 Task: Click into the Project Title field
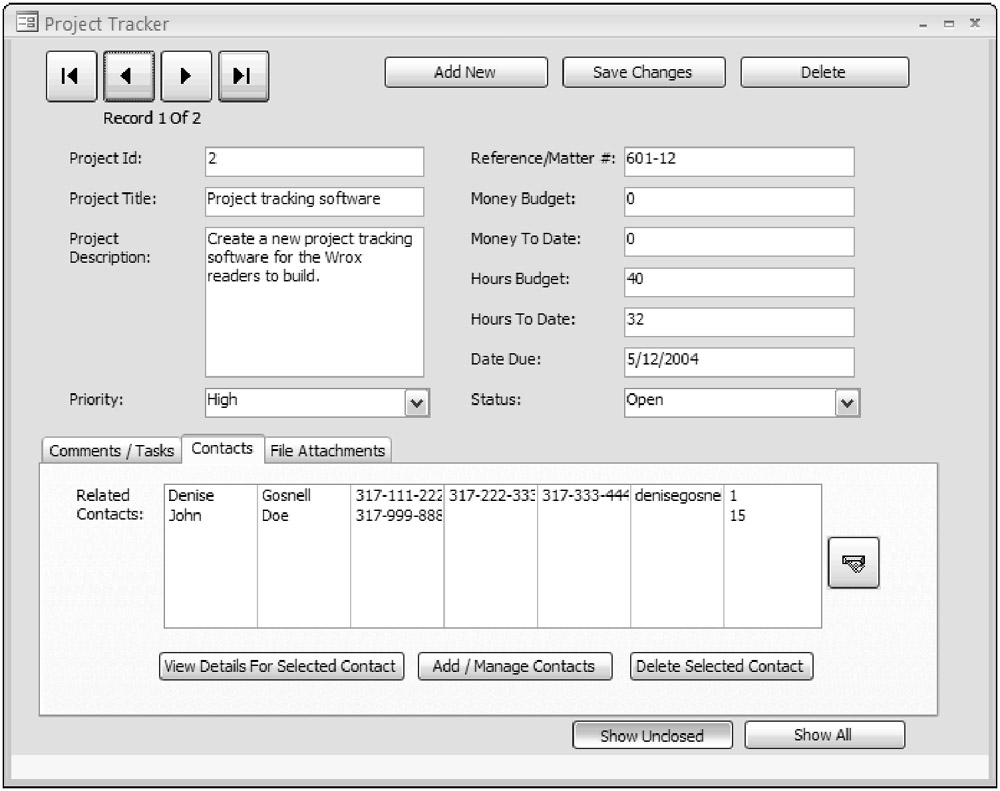pyautogui.click(x=314, y=200)
